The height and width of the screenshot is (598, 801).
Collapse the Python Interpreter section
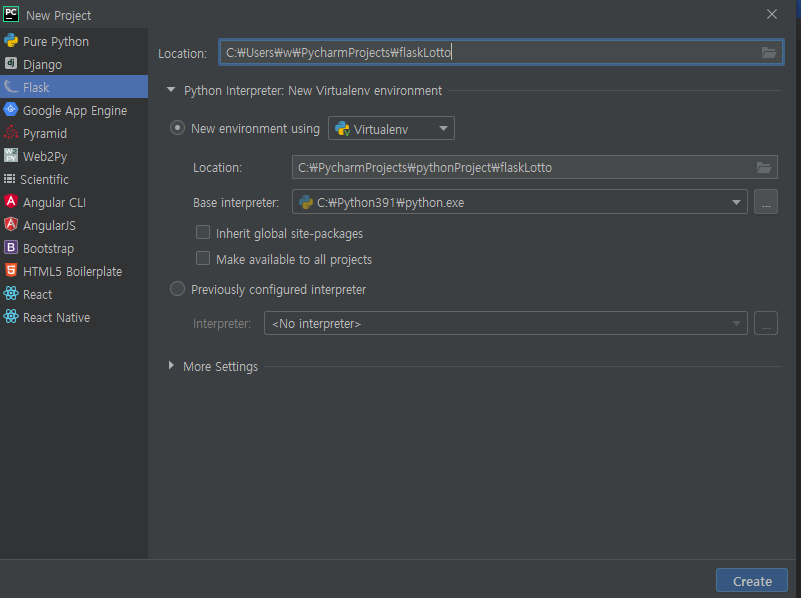[x=171, y=90]
